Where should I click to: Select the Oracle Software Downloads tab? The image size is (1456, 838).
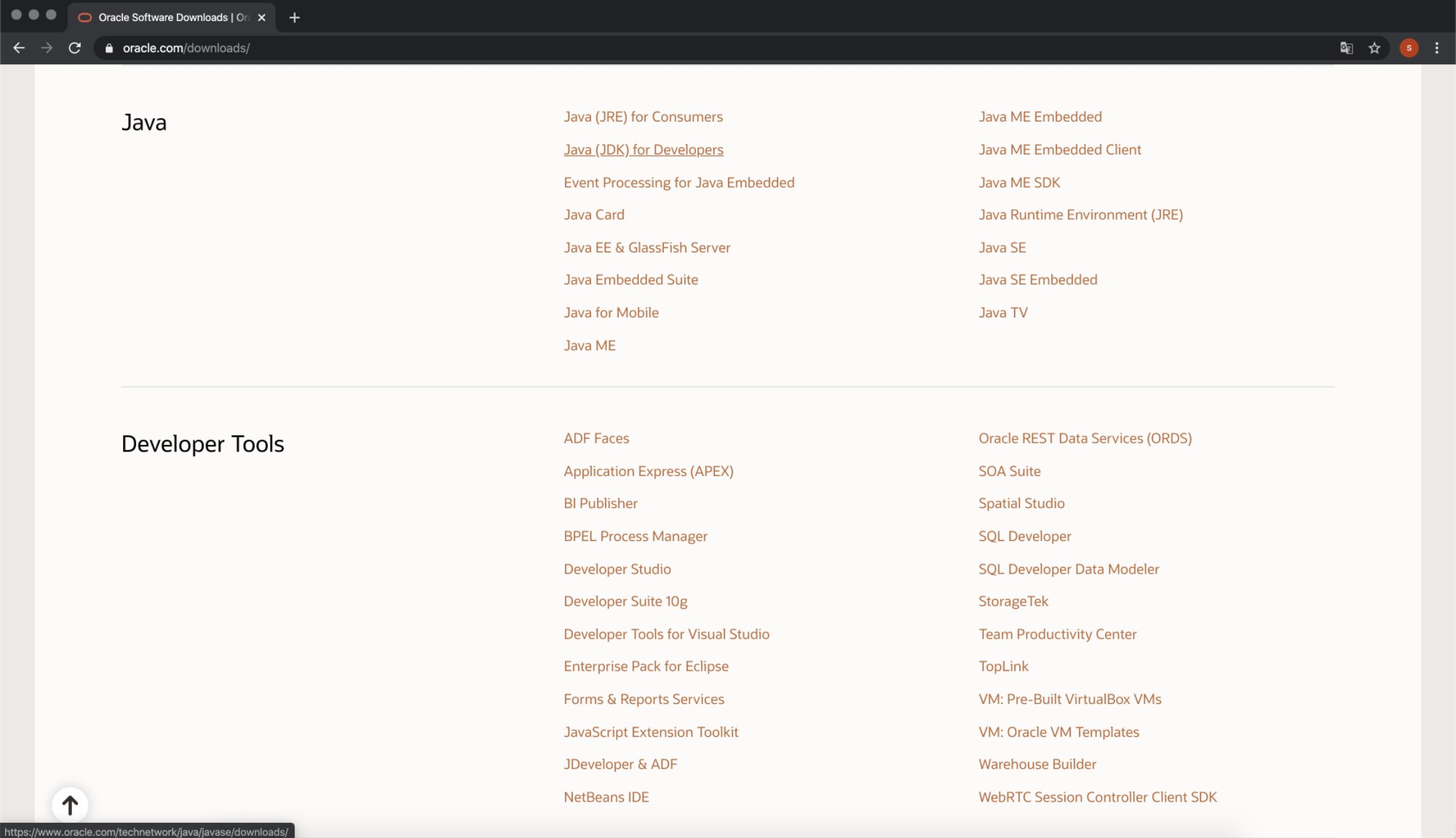[x=164, y=17]
